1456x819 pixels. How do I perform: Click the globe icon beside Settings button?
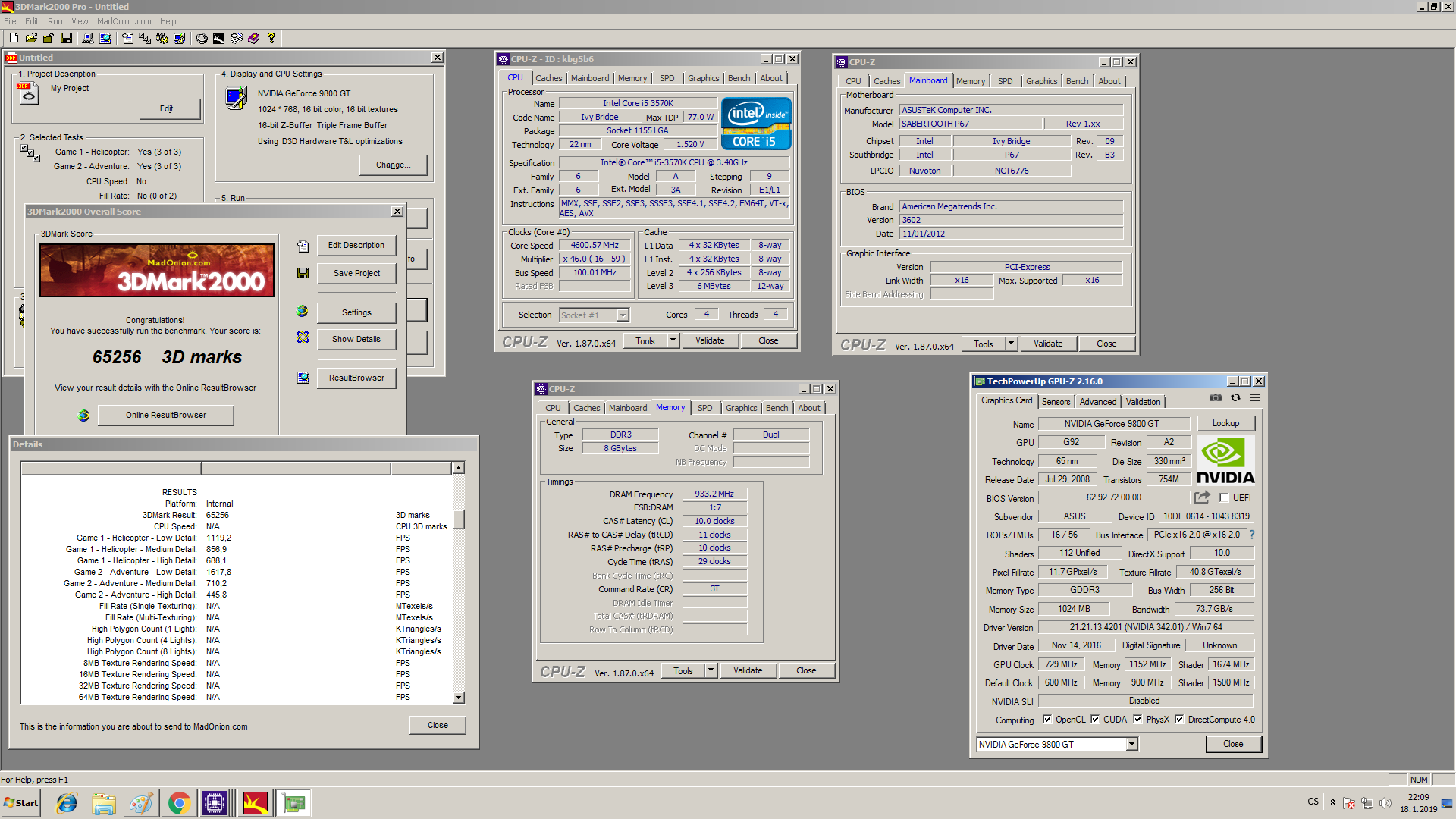[x=303, y=311]
